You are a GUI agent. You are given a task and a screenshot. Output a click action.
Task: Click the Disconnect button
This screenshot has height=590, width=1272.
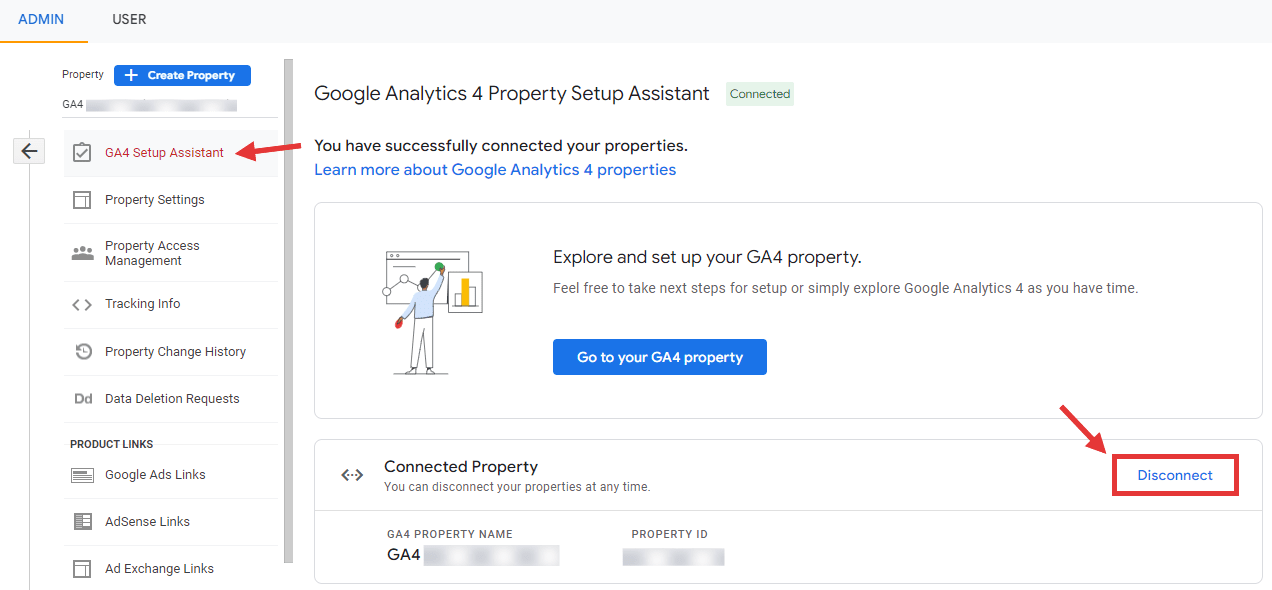(x=1175, y=475)
